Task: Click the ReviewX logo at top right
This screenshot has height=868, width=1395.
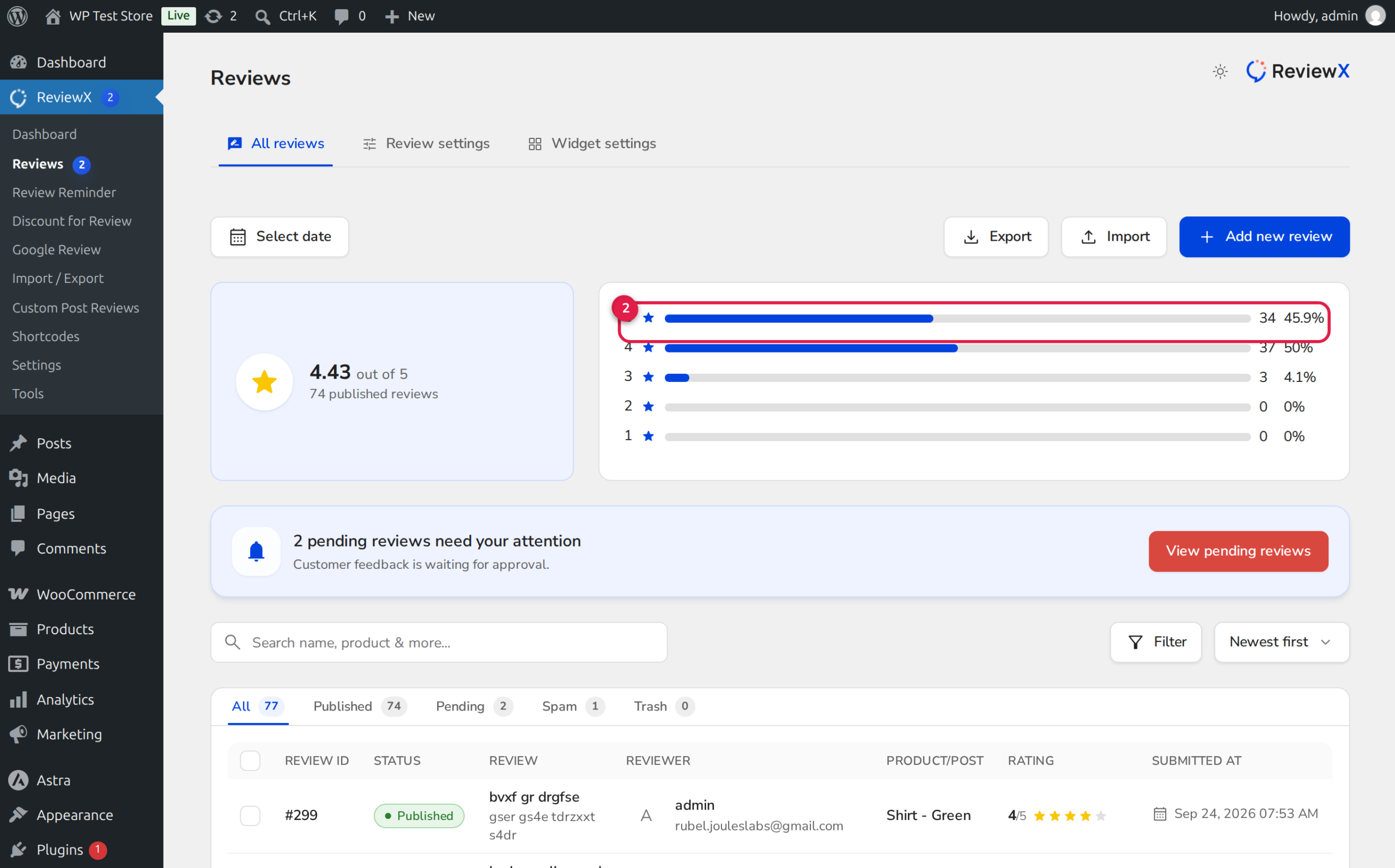Action: (1297, 71)
